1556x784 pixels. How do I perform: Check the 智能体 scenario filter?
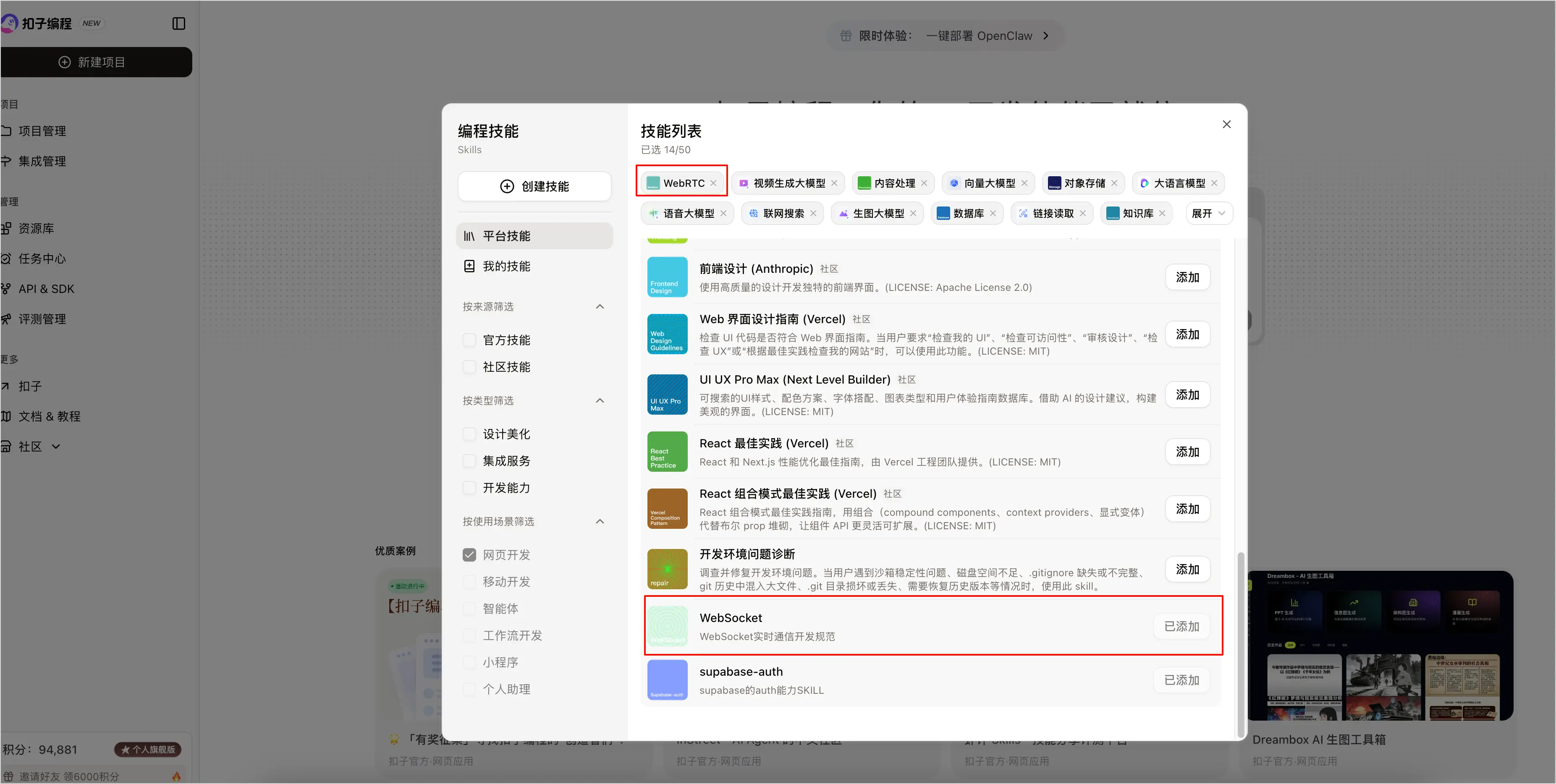pyautogui.click(x=469, y=608)
